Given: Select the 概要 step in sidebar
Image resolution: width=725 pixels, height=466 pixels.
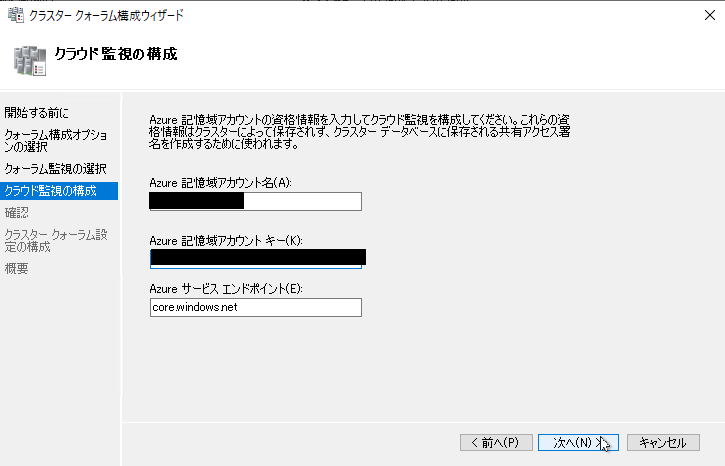Looking at the screenshot, I should point(17,269).
